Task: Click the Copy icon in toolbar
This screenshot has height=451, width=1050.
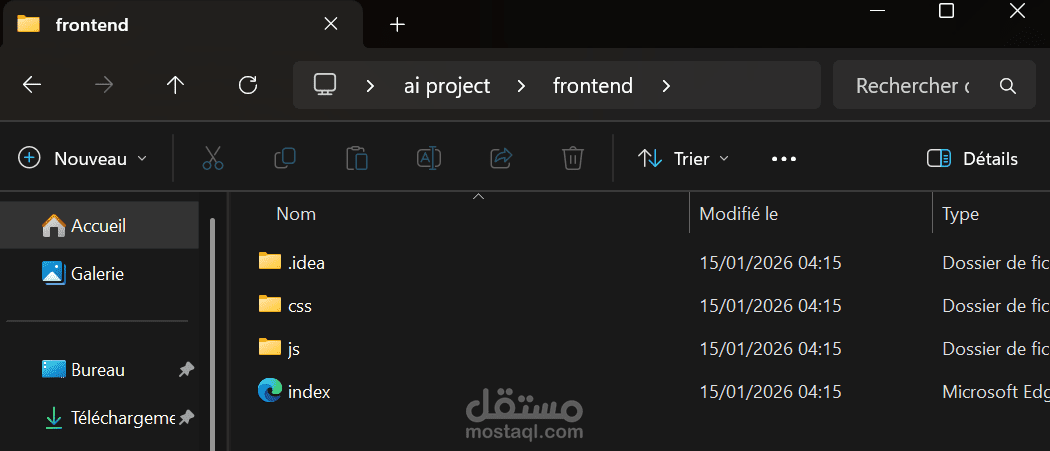Action: [x=285, y=158]
